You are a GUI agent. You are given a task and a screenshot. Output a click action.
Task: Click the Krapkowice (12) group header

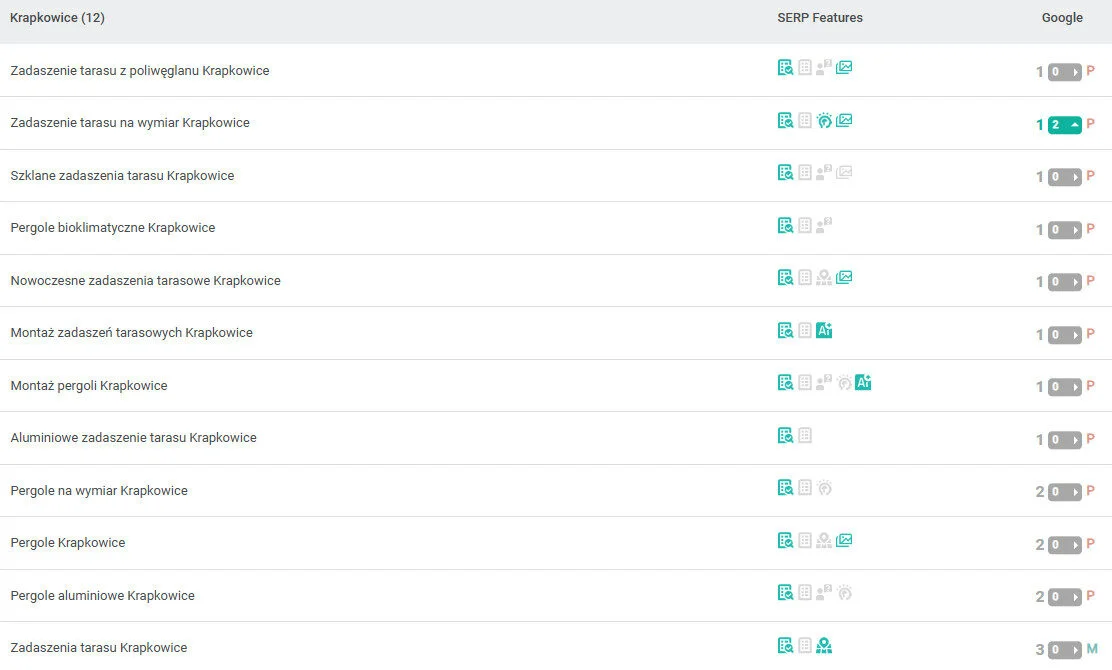[57, 18]
